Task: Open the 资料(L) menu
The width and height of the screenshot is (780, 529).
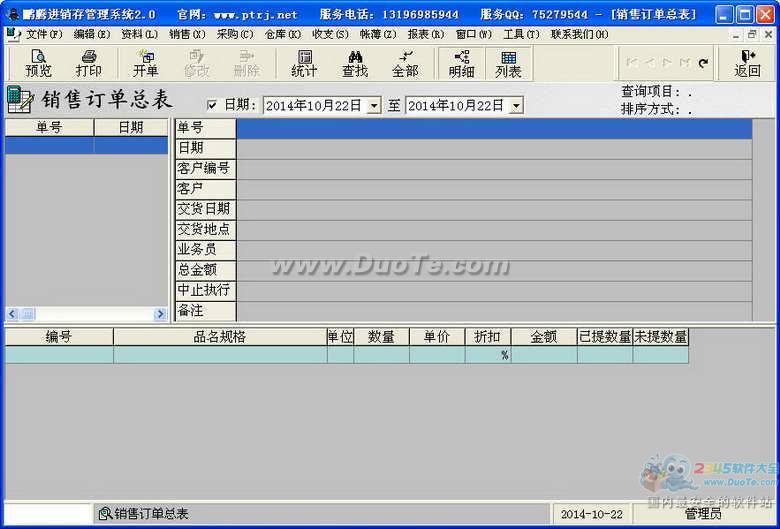Action: point(139,34)
